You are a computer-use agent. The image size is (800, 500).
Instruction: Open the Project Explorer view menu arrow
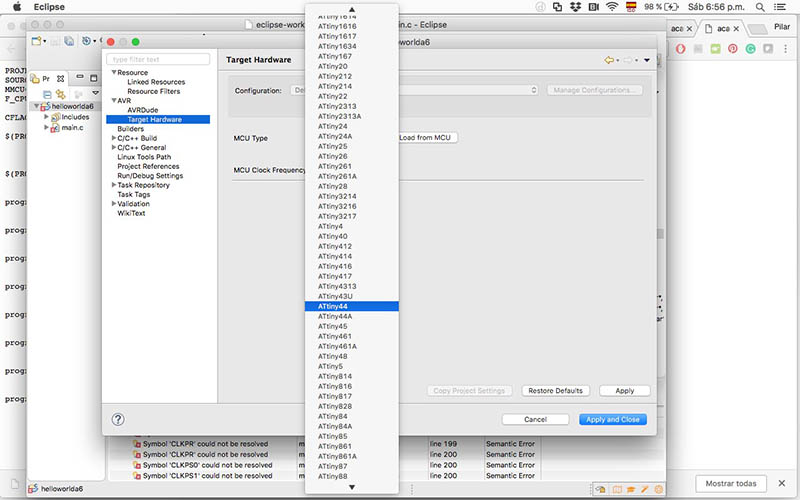tap(95, 93)
